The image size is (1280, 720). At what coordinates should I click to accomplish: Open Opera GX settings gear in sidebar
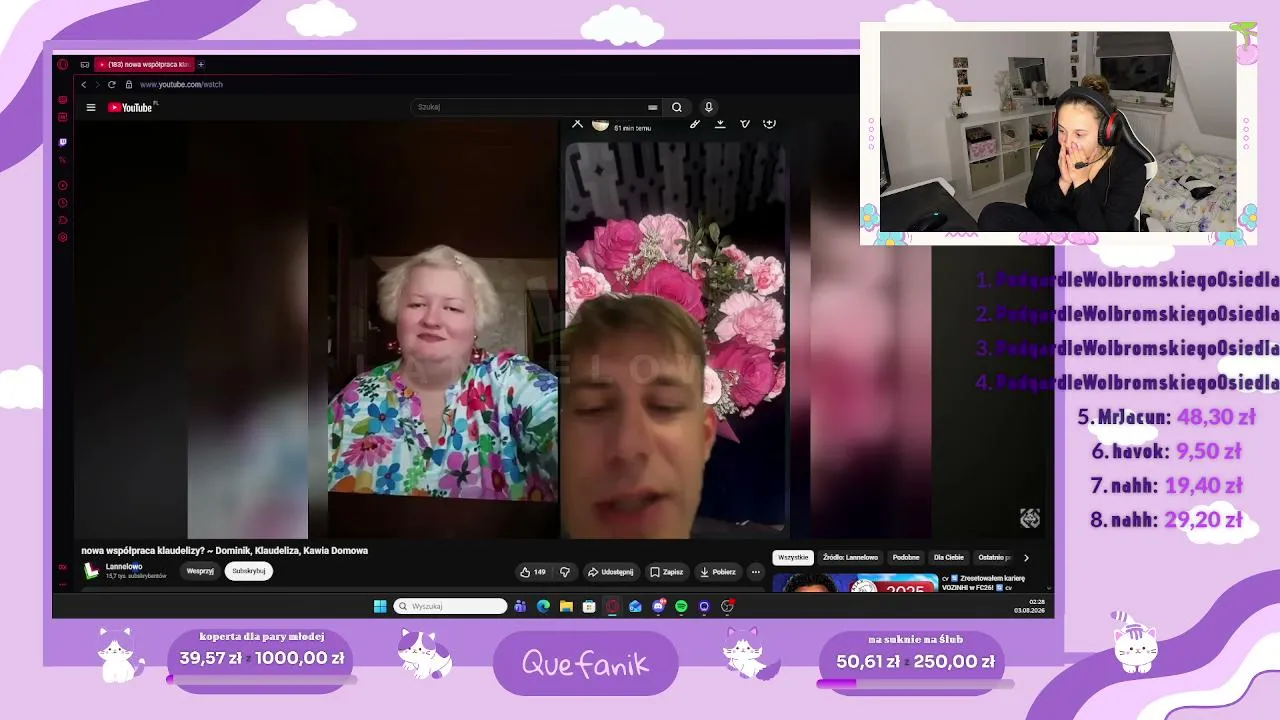tap(63, 237)
